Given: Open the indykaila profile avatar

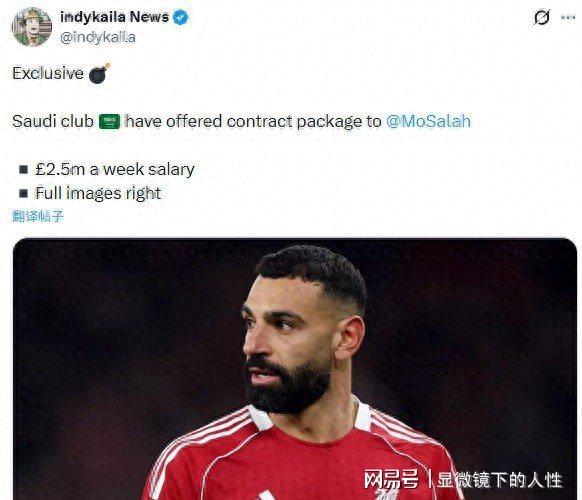Looking at the screenshot, I should click(32, 27).
